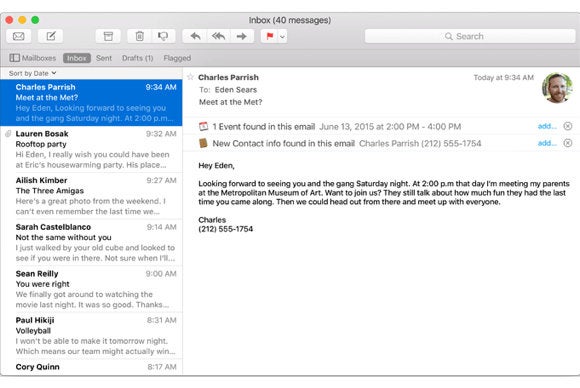The image size is (580, 388).
Task: Click Charles Parrish avatar photo
Action: tap(557, 88)
